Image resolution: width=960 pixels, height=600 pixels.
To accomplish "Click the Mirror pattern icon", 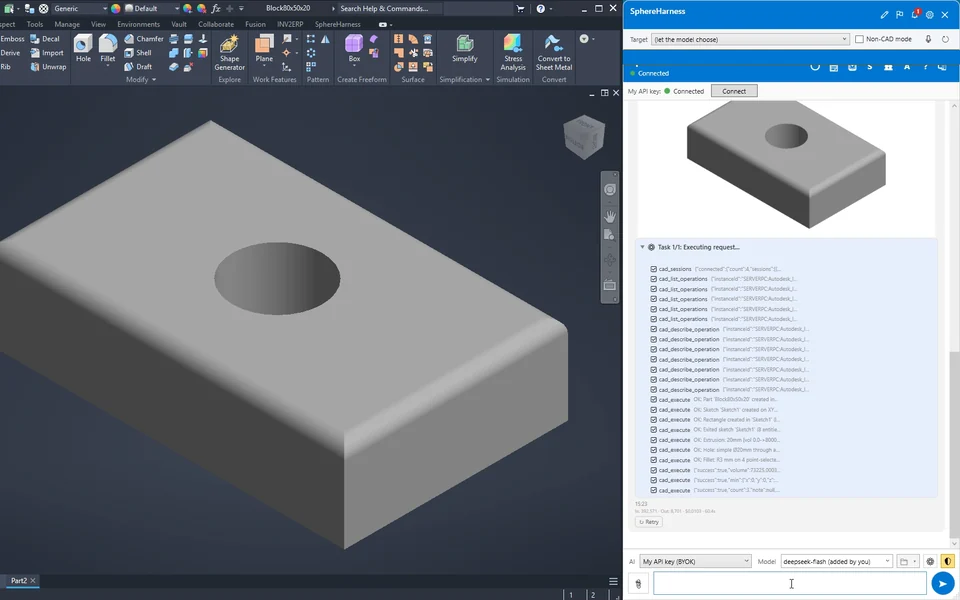I will [325, 39].
